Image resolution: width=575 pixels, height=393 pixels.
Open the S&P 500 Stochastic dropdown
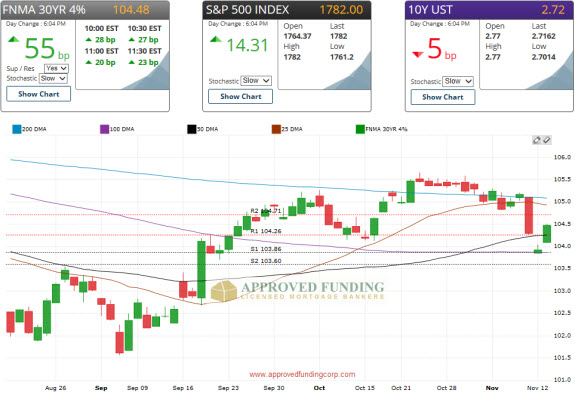[x=256, y=81]
